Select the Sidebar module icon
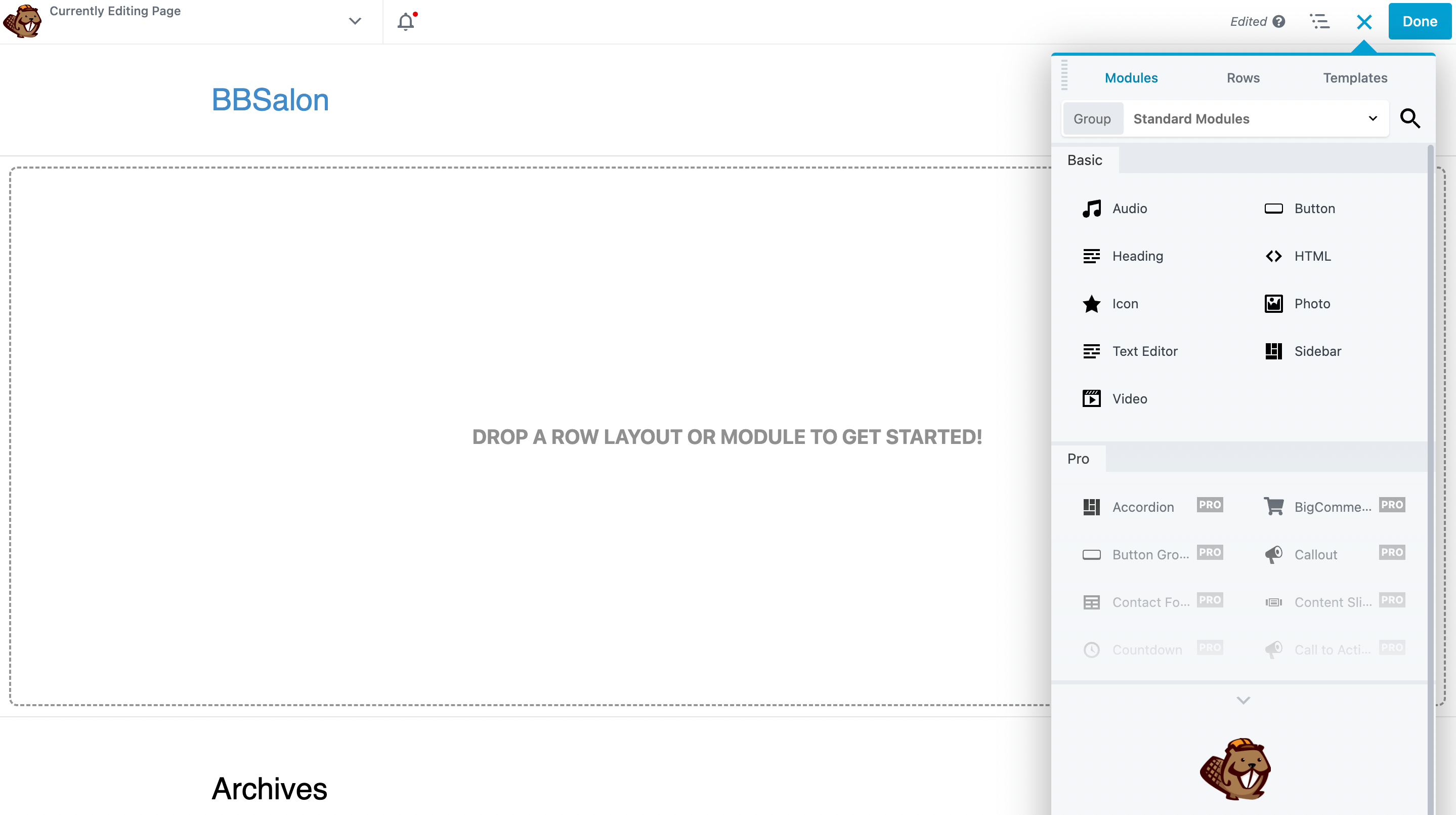Image resolution: width=1456 pixels, height=815 pixels. (x=1273, y=351)
